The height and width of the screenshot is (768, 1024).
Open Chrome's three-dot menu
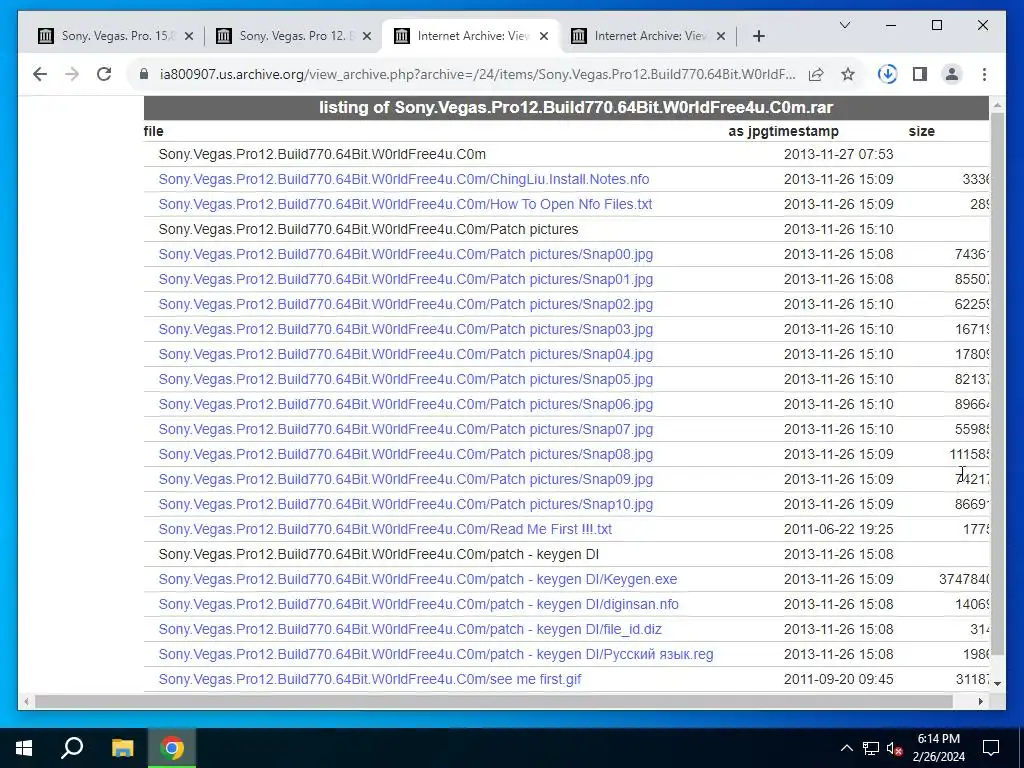pos(984,74)
